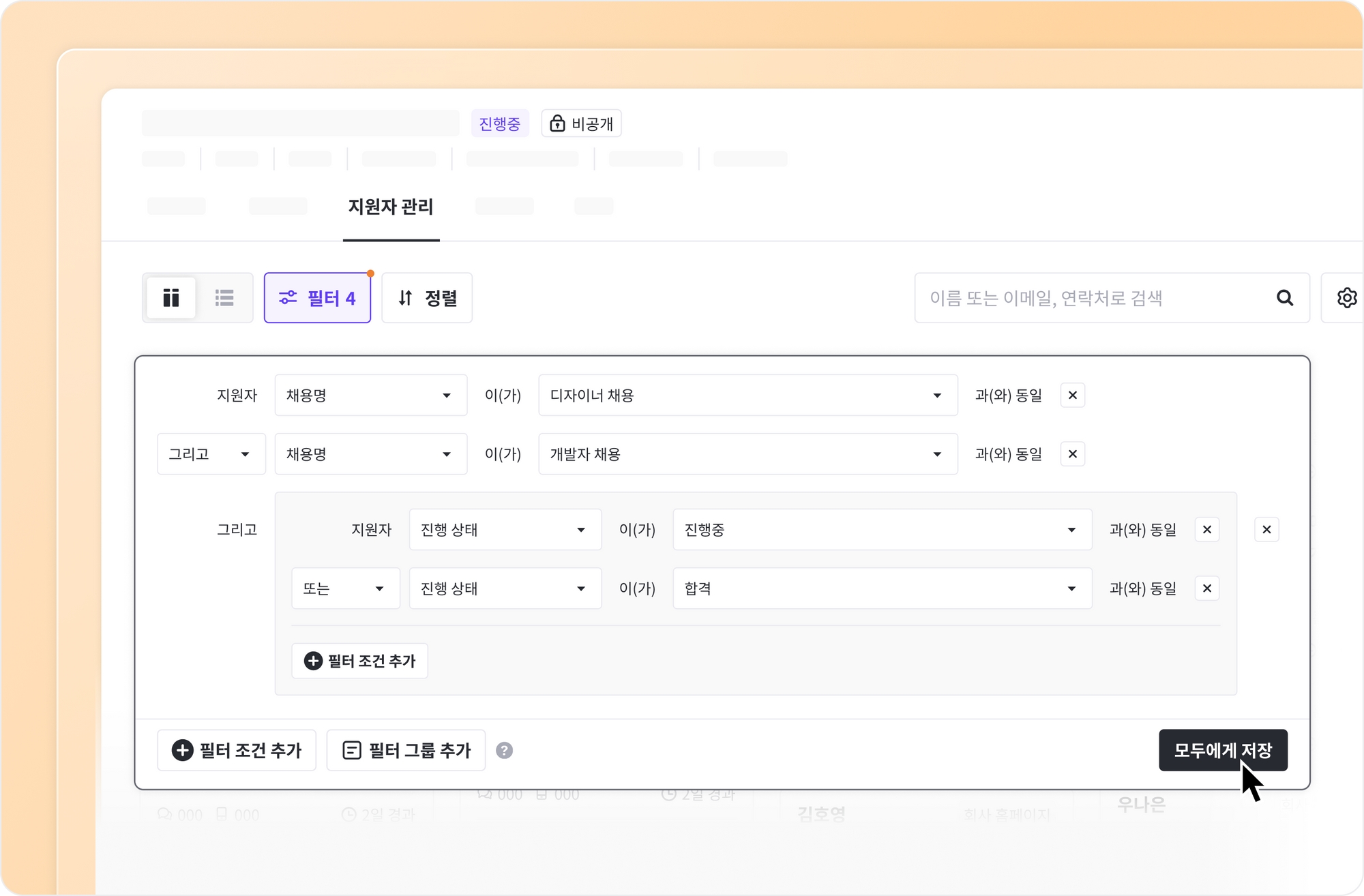Switch to kanban board view icon
The image size is (1364, 896).
pos(171,298)
